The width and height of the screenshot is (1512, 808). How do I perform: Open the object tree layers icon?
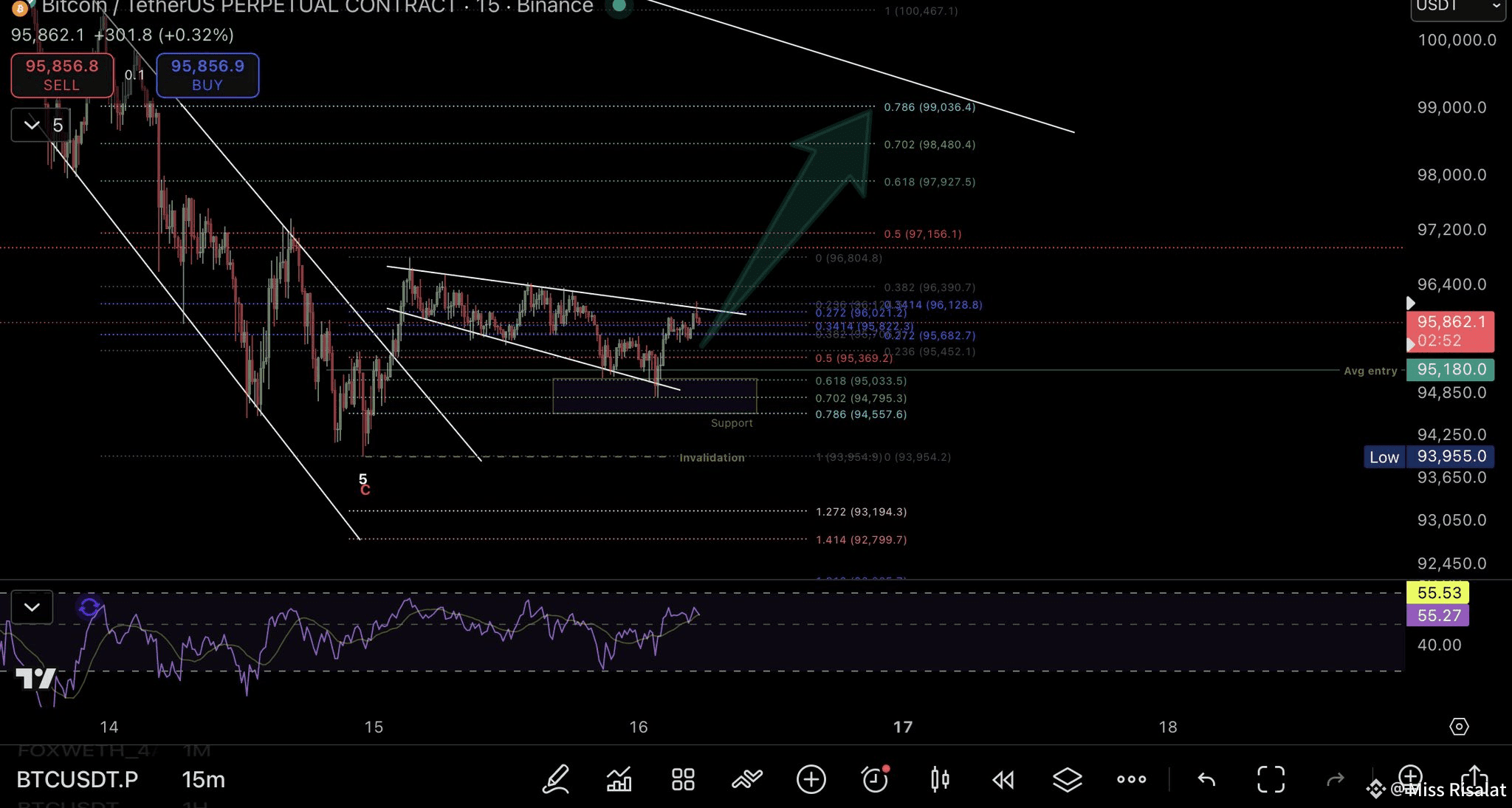coord(1067,779)
